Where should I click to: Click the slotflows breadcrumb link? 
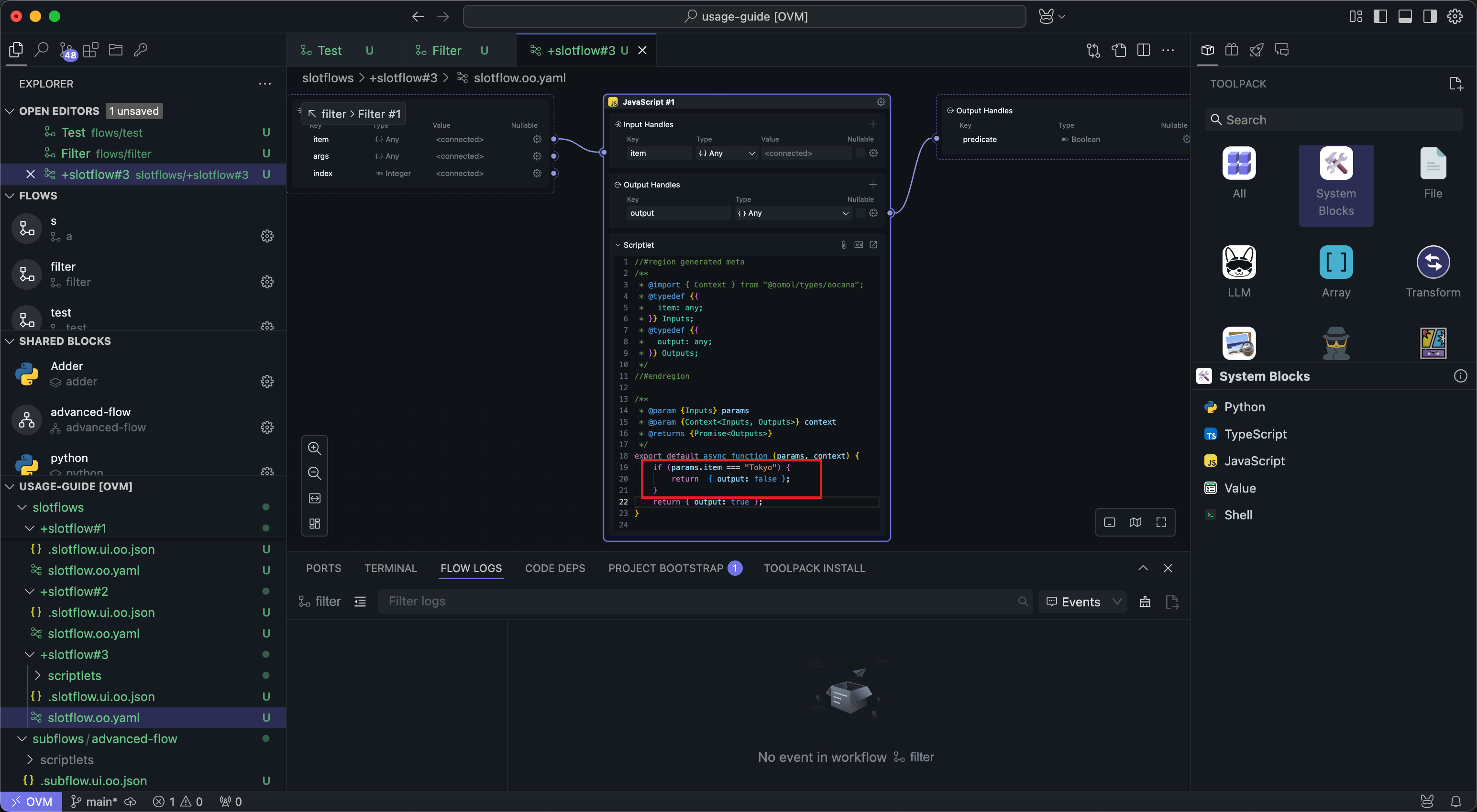point(327,78)
